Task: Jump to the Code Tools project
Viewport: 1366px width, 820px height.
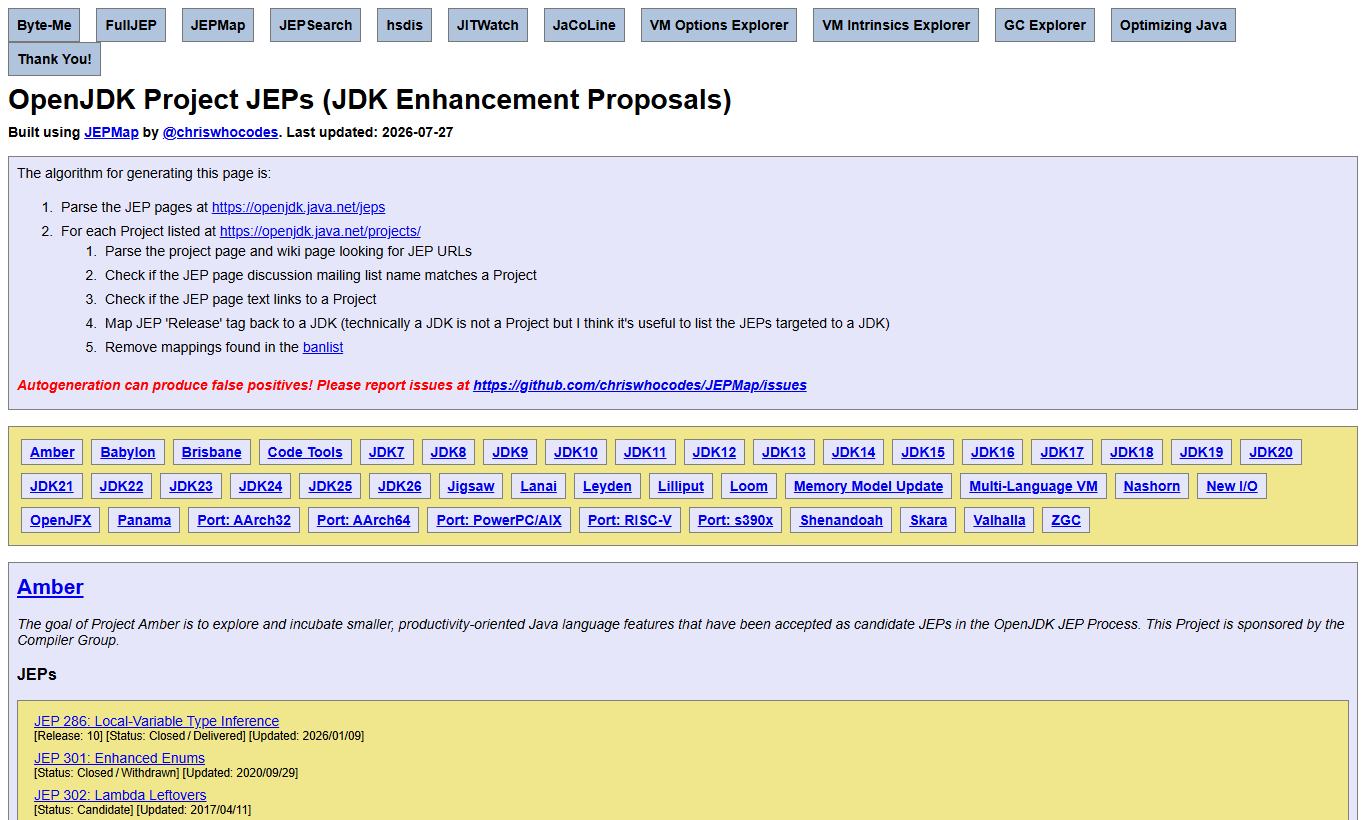Action: pyautogui.click(x=305, y=452)
